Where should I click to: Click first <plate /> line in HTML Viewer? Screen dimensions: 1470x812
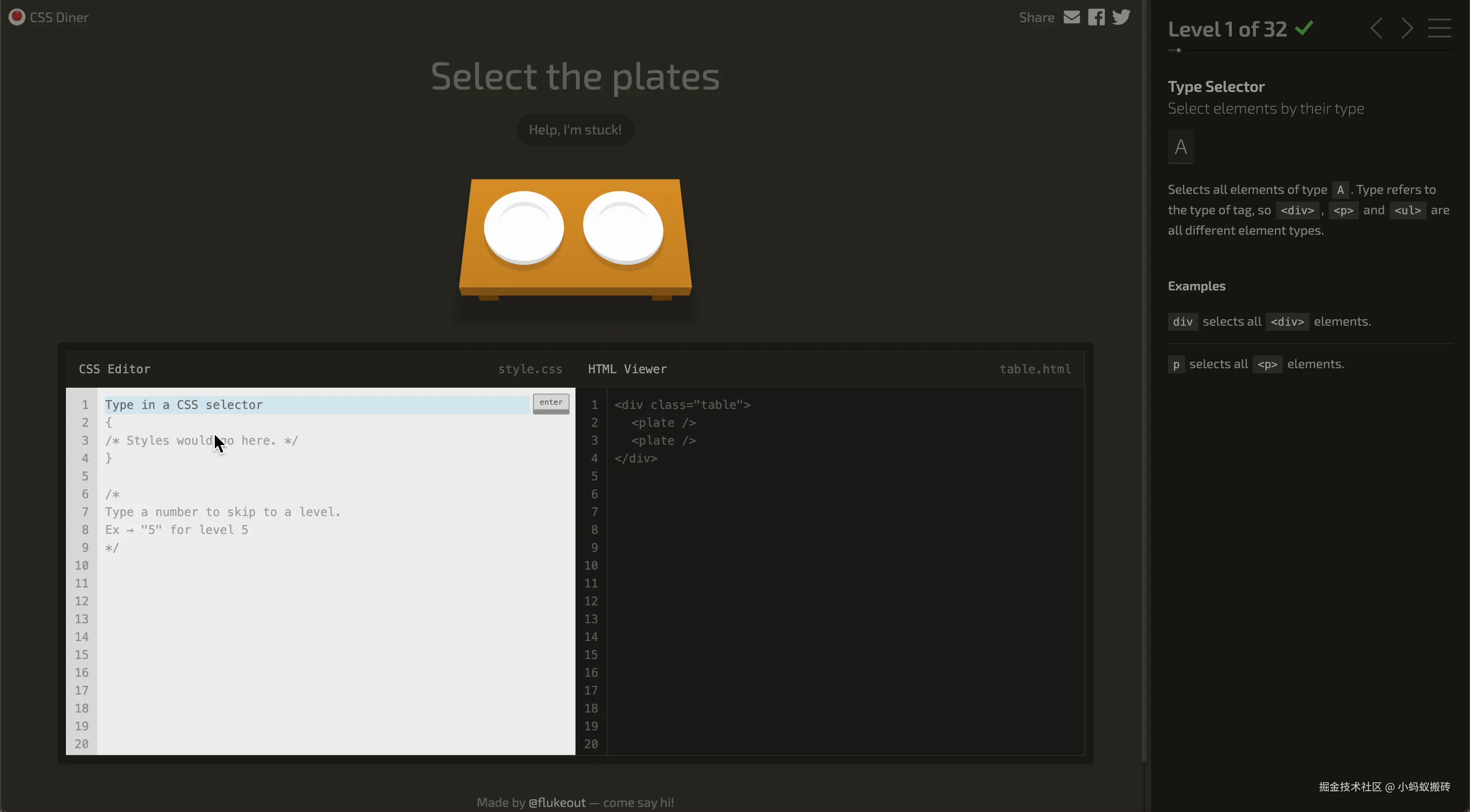(x=663, y=423)
